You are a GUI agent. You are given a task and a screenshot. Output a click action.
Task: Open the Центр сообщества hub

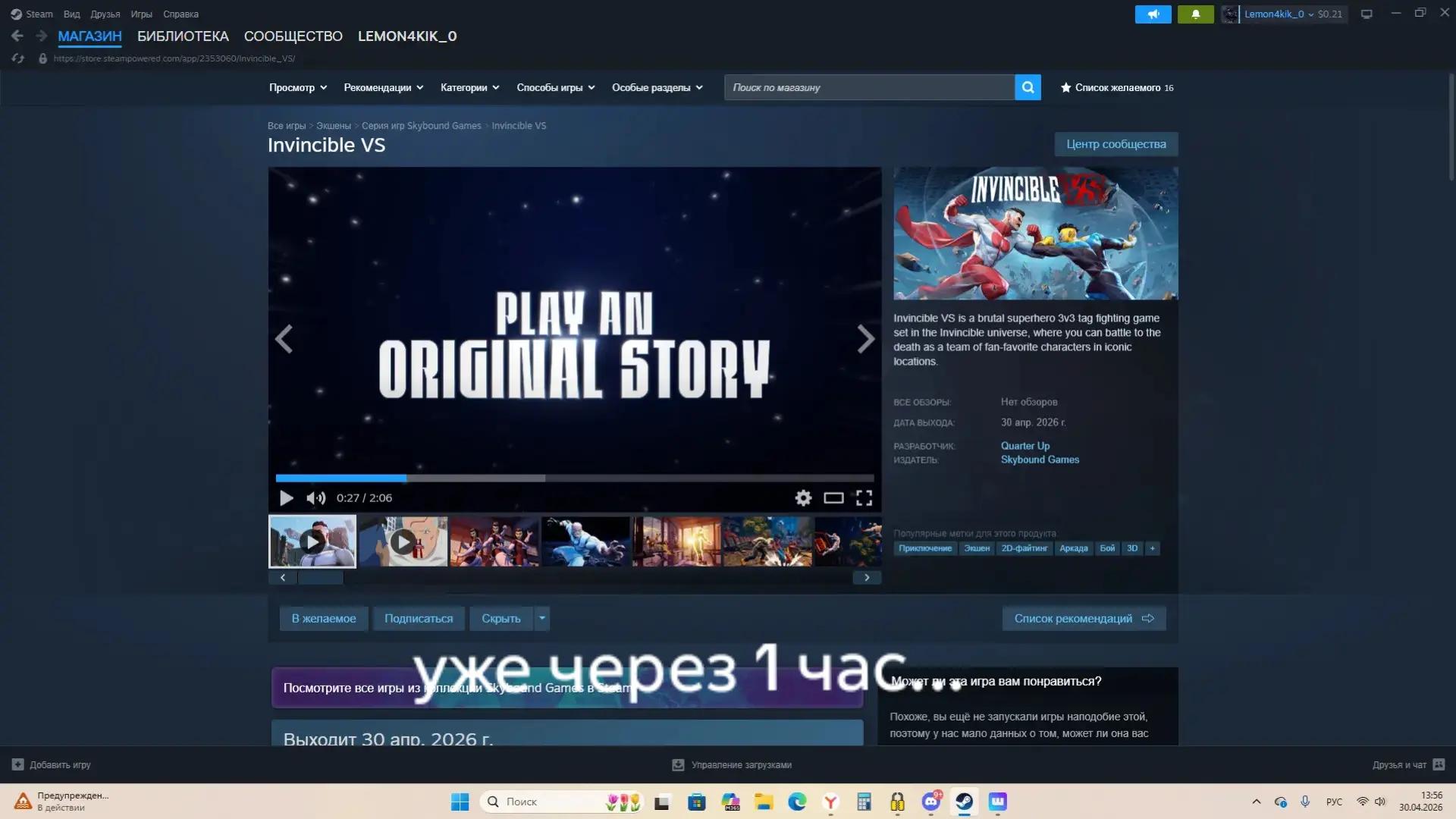point(1116,144)
